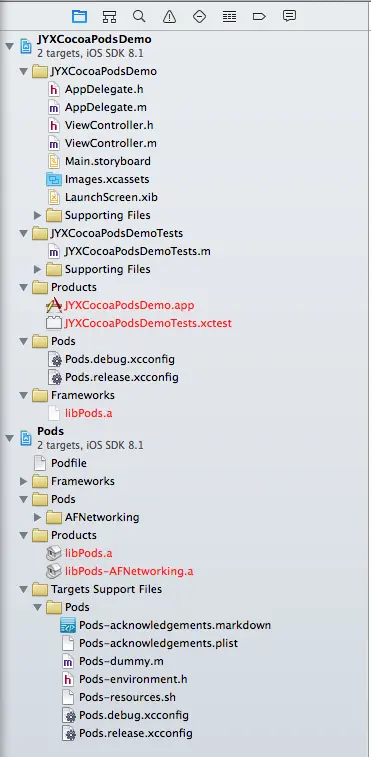Open the Test navigator diamond icon

pyautogui.click(x=199, y=16)
